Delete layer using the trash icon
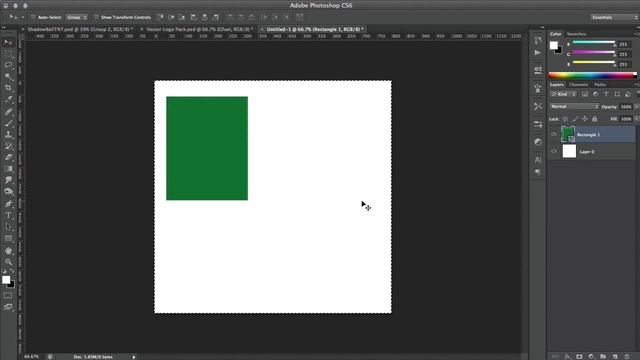640x360 pixels. point(627,356)
